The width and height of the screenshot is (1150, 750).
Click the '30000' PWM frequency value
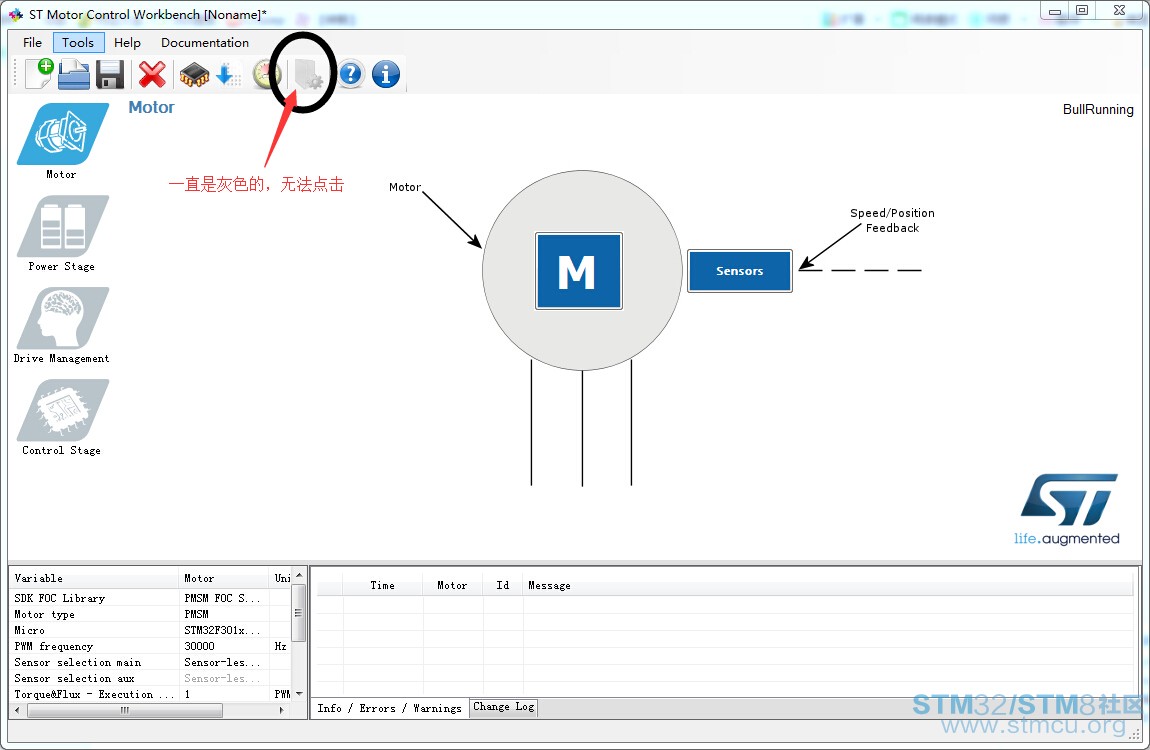[x=199, y=647]
